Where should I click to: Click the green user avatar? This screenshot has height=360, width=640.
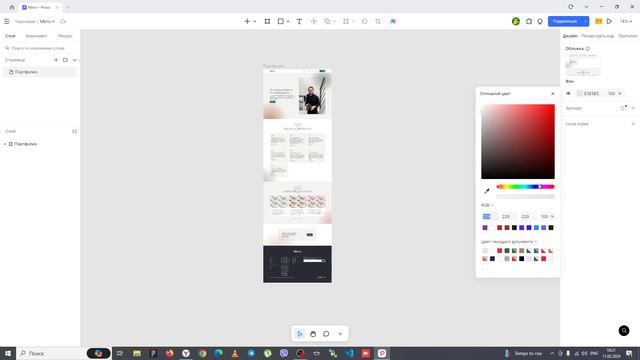tap(516, 21)
